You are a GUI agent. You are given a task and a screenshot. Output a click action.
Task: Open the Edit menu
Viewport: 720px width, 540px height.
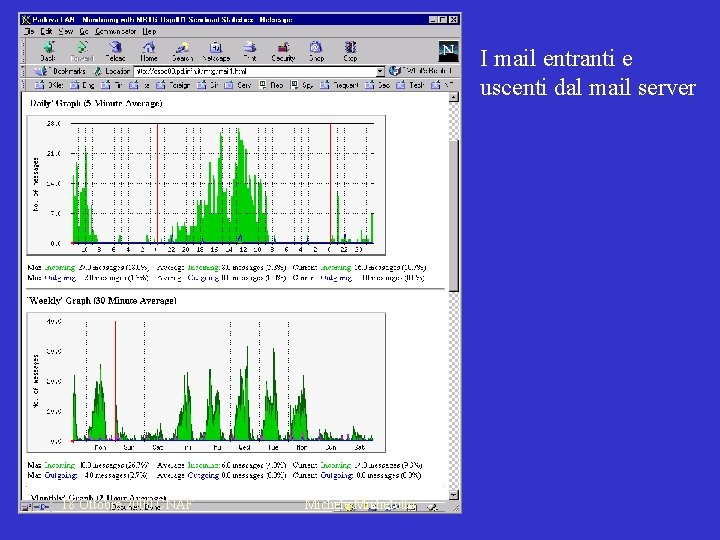(46, 31)
